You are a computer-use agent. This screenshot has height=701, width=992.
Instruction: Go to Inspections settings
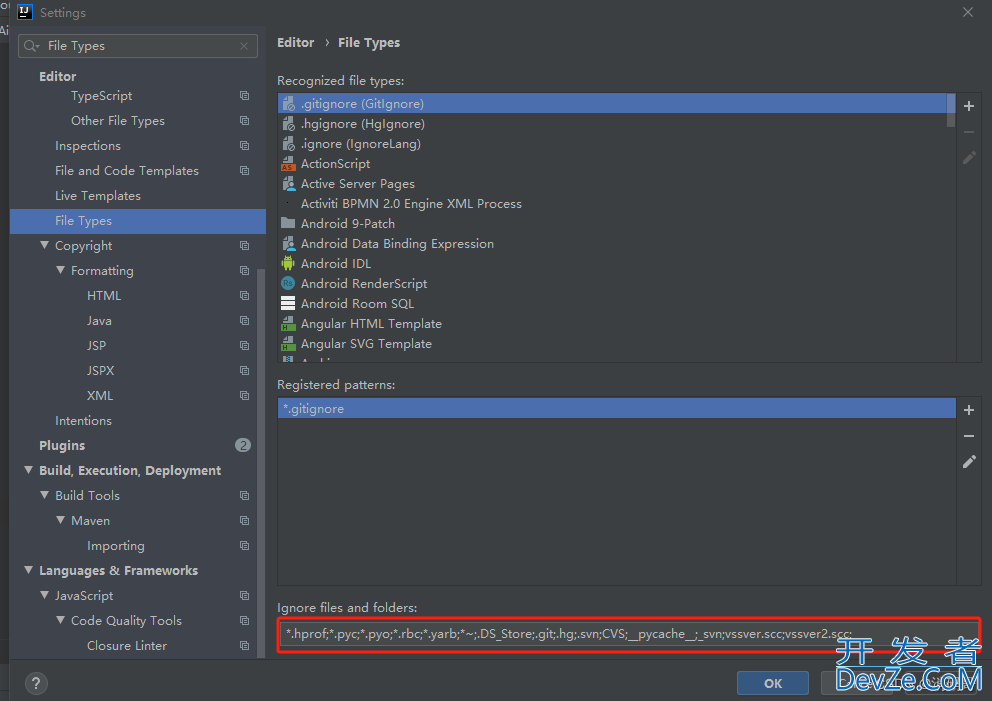tap(88, 146)
